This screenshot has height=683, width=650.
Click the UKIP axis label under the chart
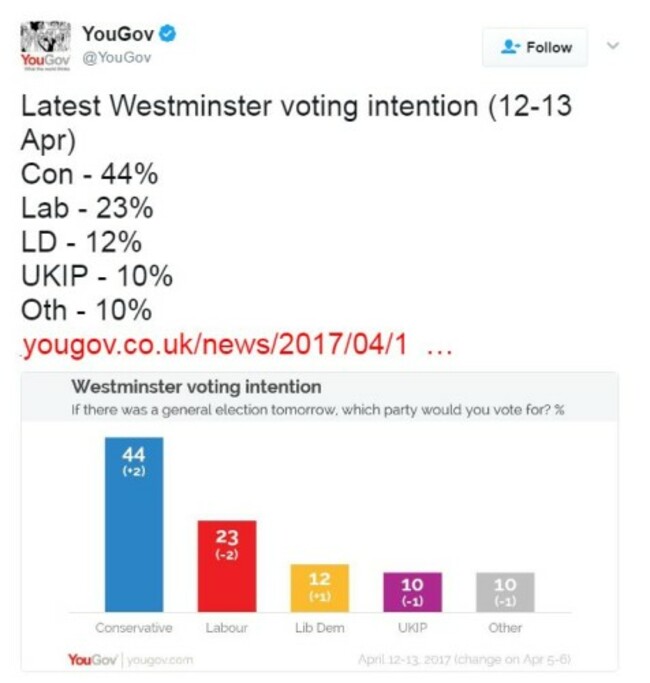pyautogui.click(x=413, y=628)
